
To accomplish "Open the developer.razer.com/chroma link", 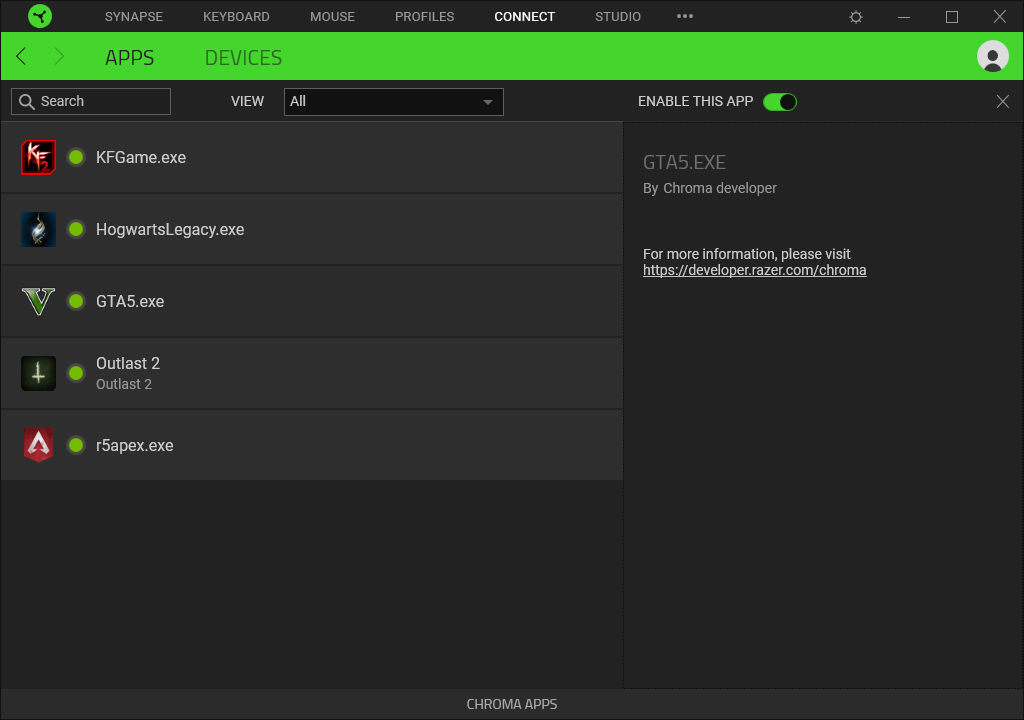I will tap(754, 270).
